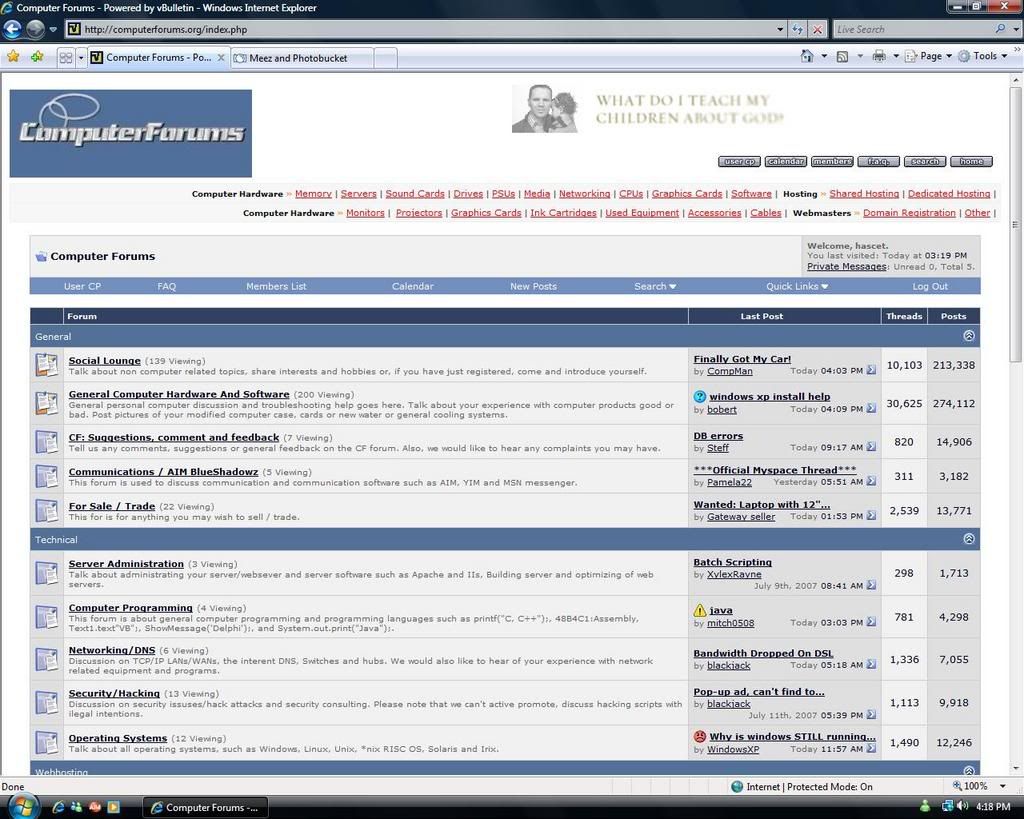Open the Tools menu in the command bar
Screen dimensions: 1024x819
pyautogui.click(x=982, y=56)
